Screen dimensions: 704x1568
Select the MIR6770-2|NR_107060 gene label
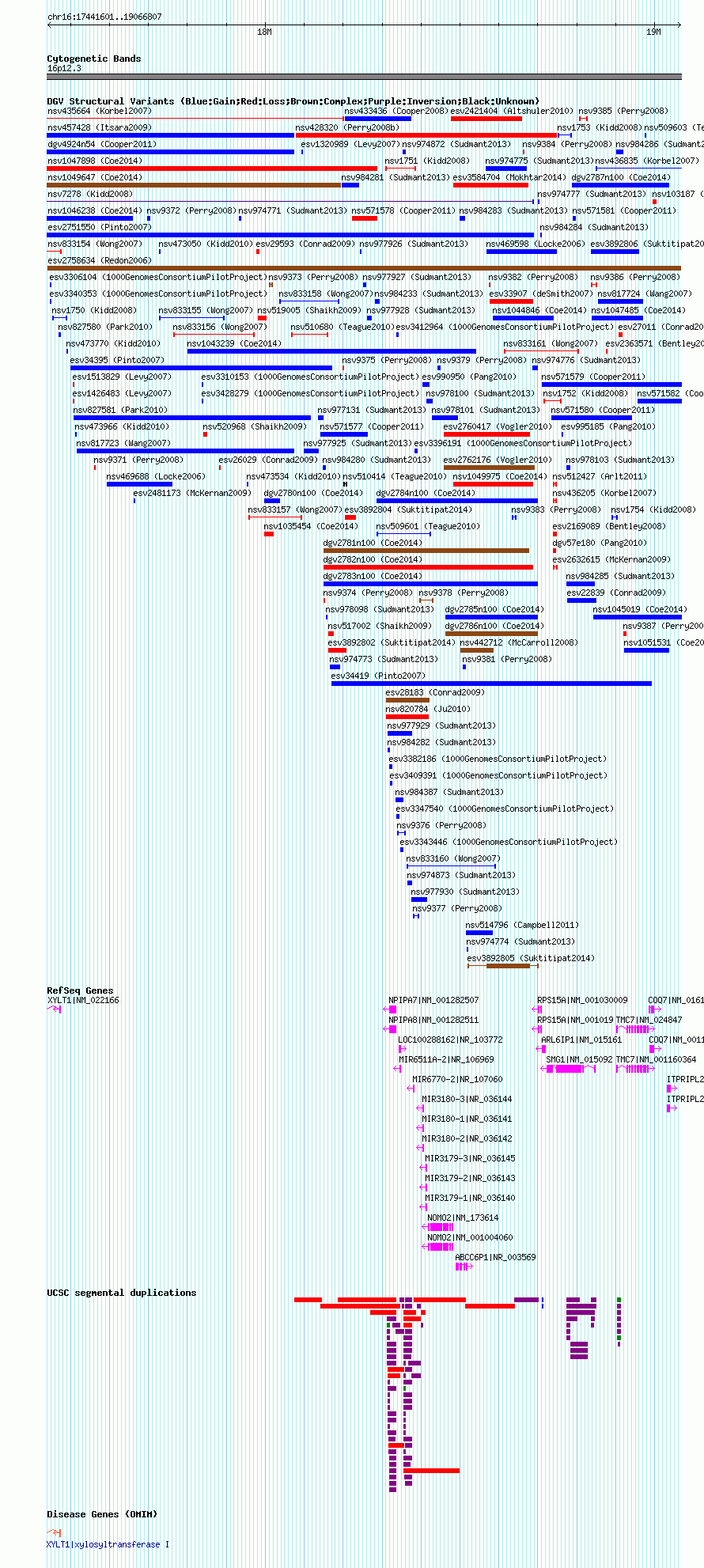[457, 1079]
